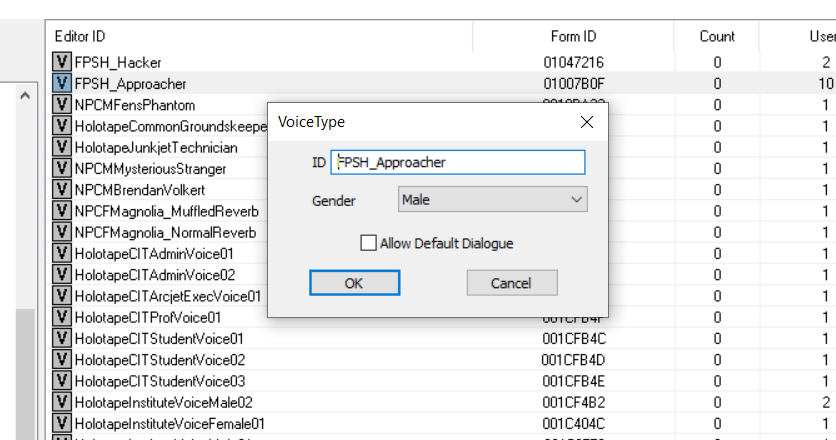The height and width of the screenshot is (440, 836).
Task: Click the voice type icon beside FPSH_Approacher row
Action: 62,83
